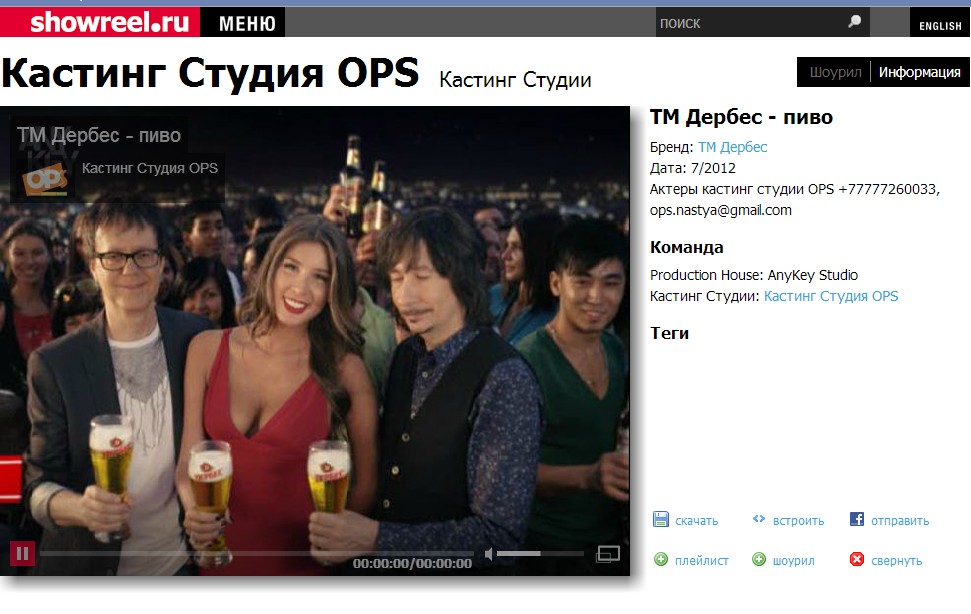Click the green plus icon beside плейлист
The width and height of the screenshot is (971, 614).
tap(661, 560)
